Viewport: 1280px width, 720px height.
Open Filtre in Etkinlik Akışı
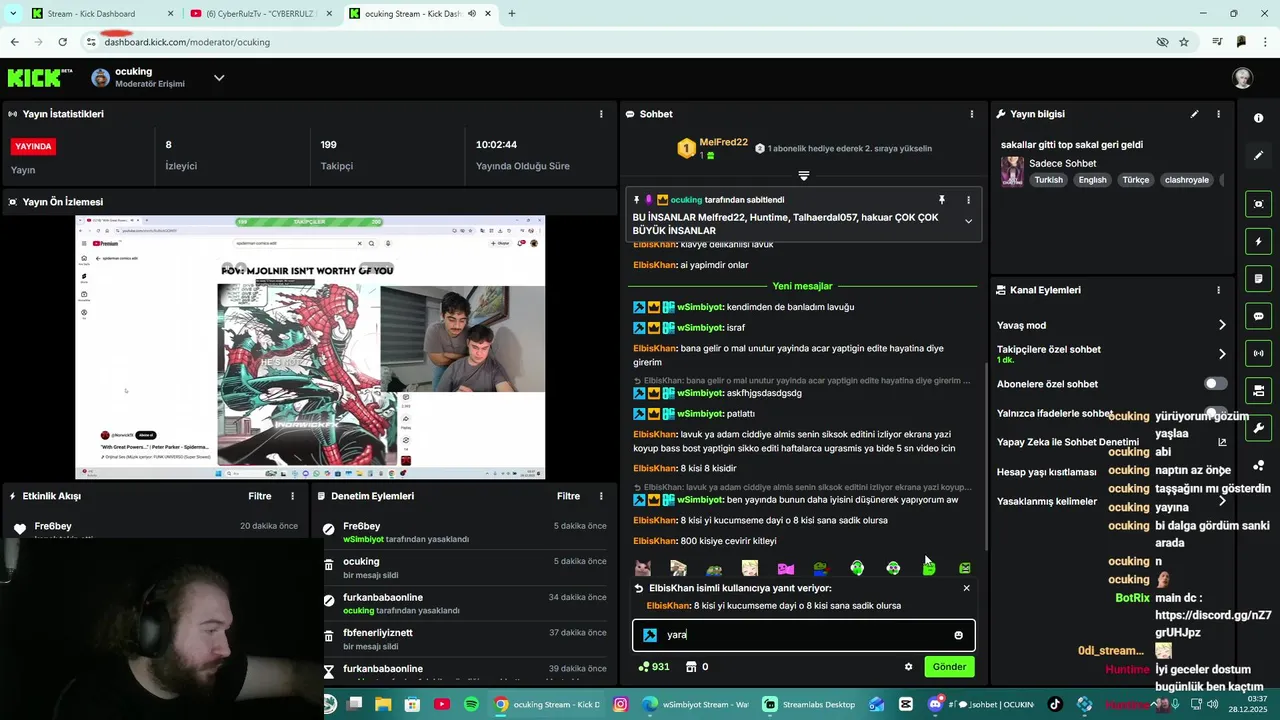point(260,496)
